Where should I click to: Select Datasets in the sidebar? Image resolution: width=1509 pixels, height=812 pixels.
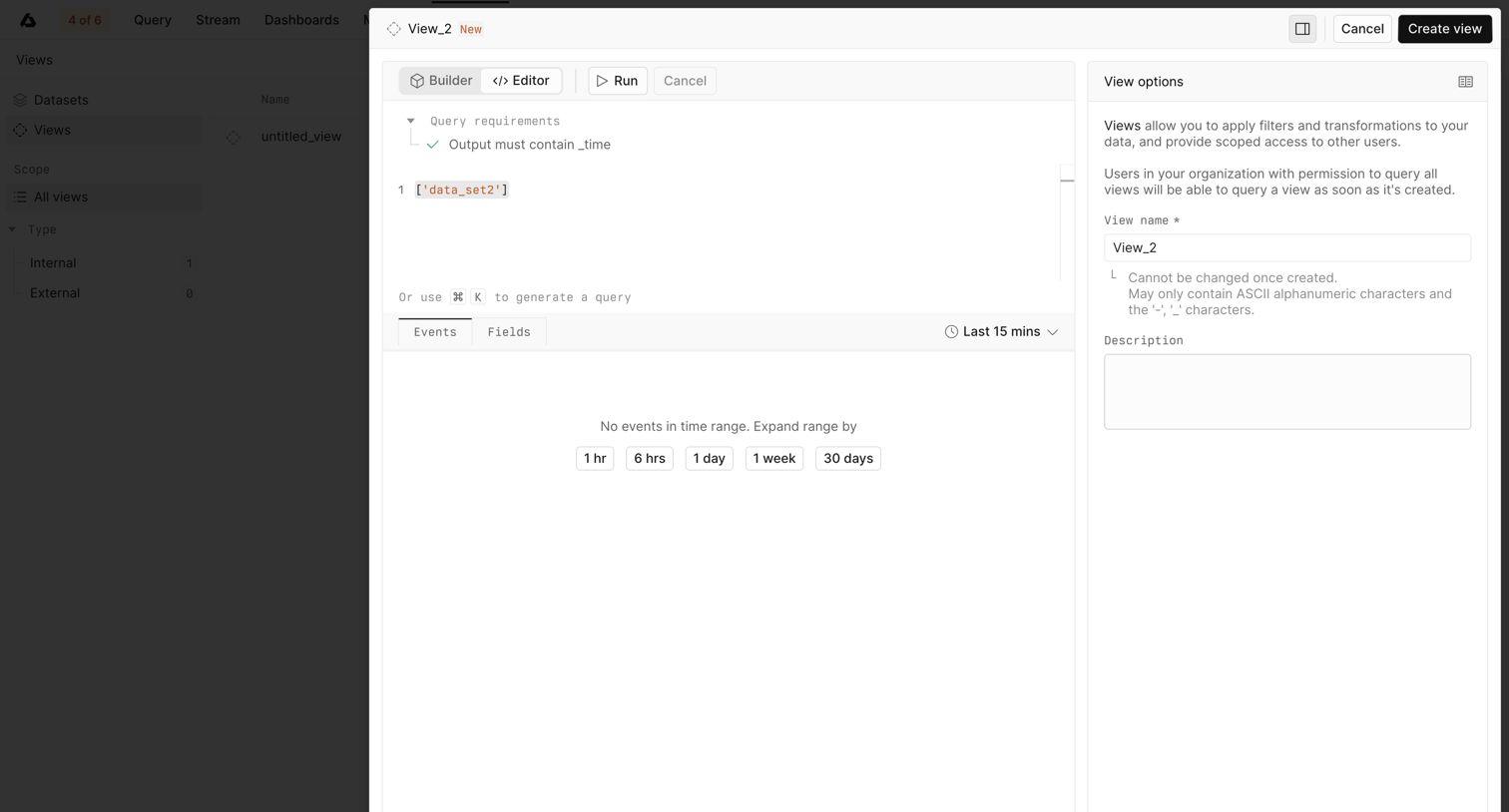pyautogui.click(x=104, y=100)
